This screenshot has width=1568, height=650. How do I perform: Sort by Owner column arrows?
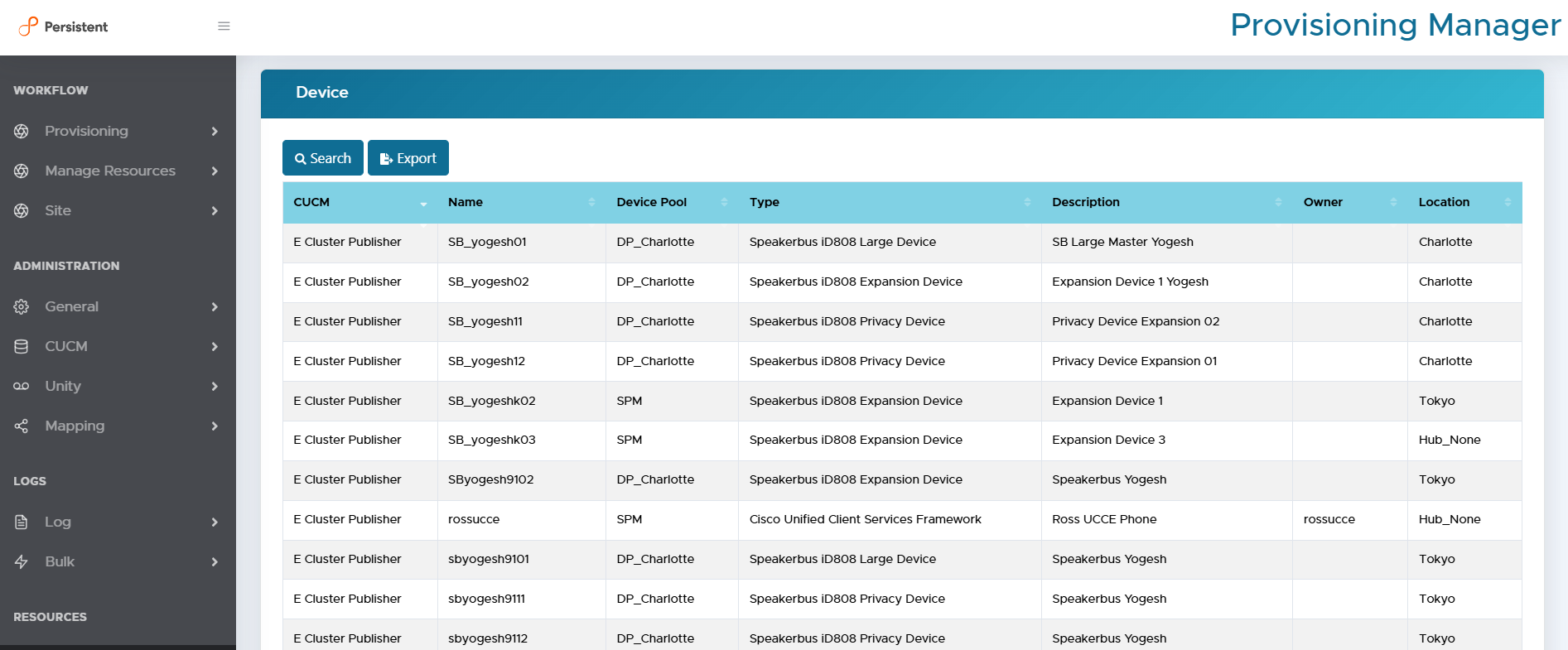(1393, 202)
